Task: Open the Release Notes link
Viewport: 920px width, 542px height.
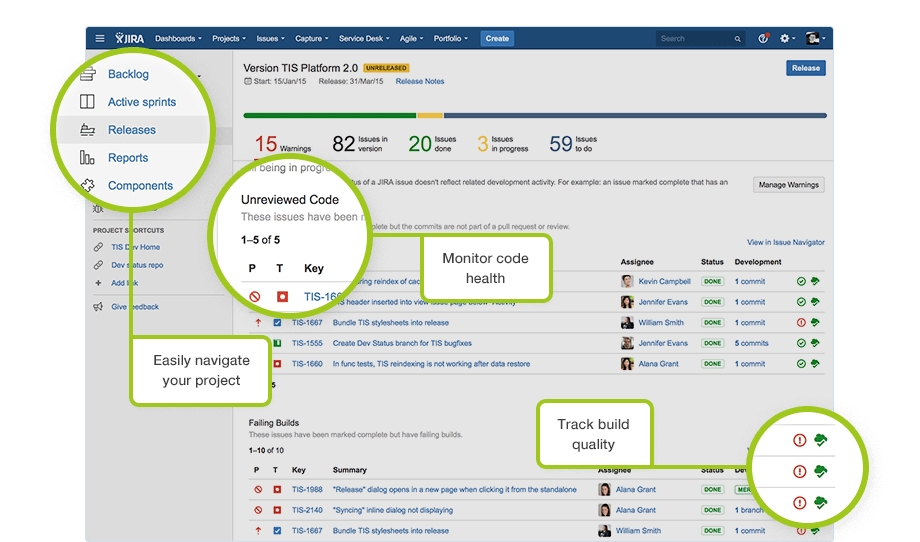Action: coord(420,82)
